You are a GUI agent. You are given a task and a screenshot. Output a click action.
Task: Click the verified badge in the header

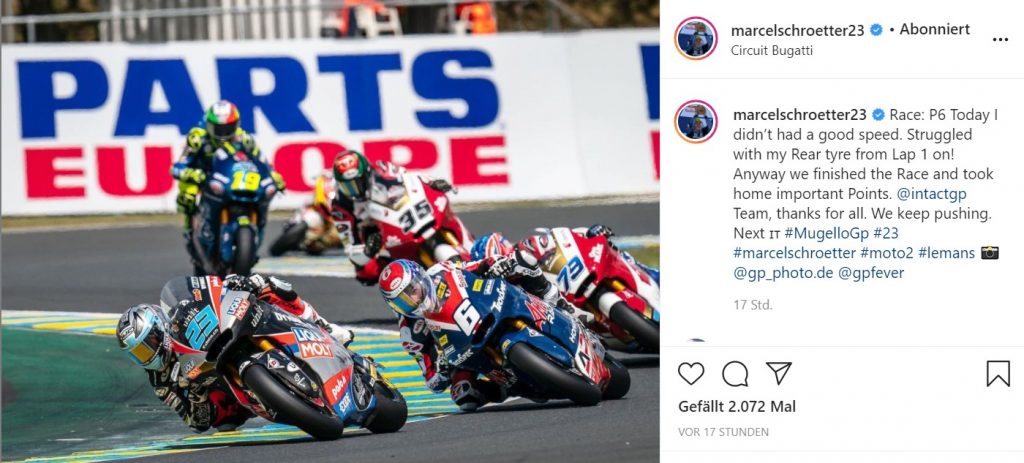click(x=876, y=30)
